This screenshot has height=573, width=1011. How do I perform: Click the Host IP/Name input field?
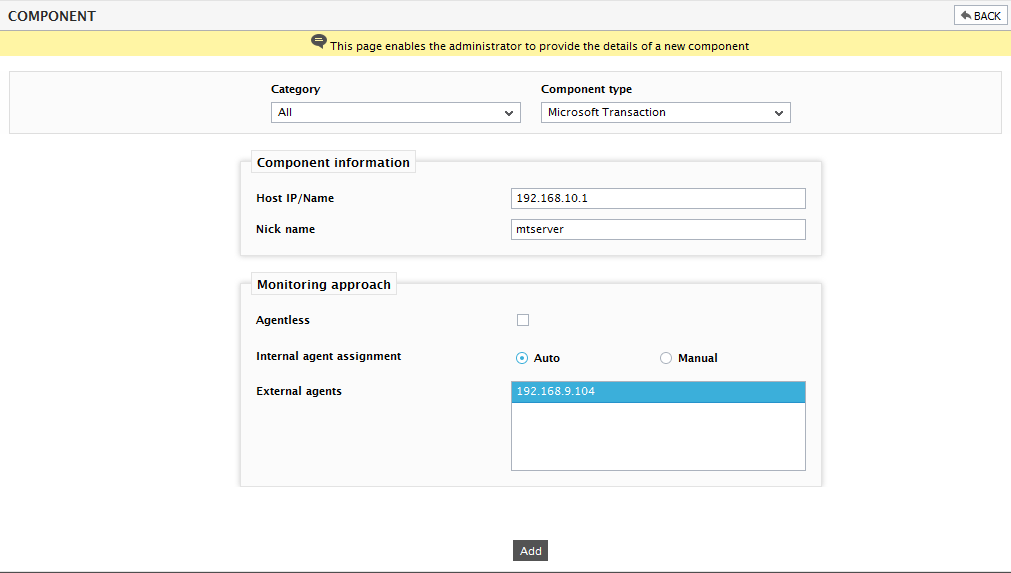point(658,199)
